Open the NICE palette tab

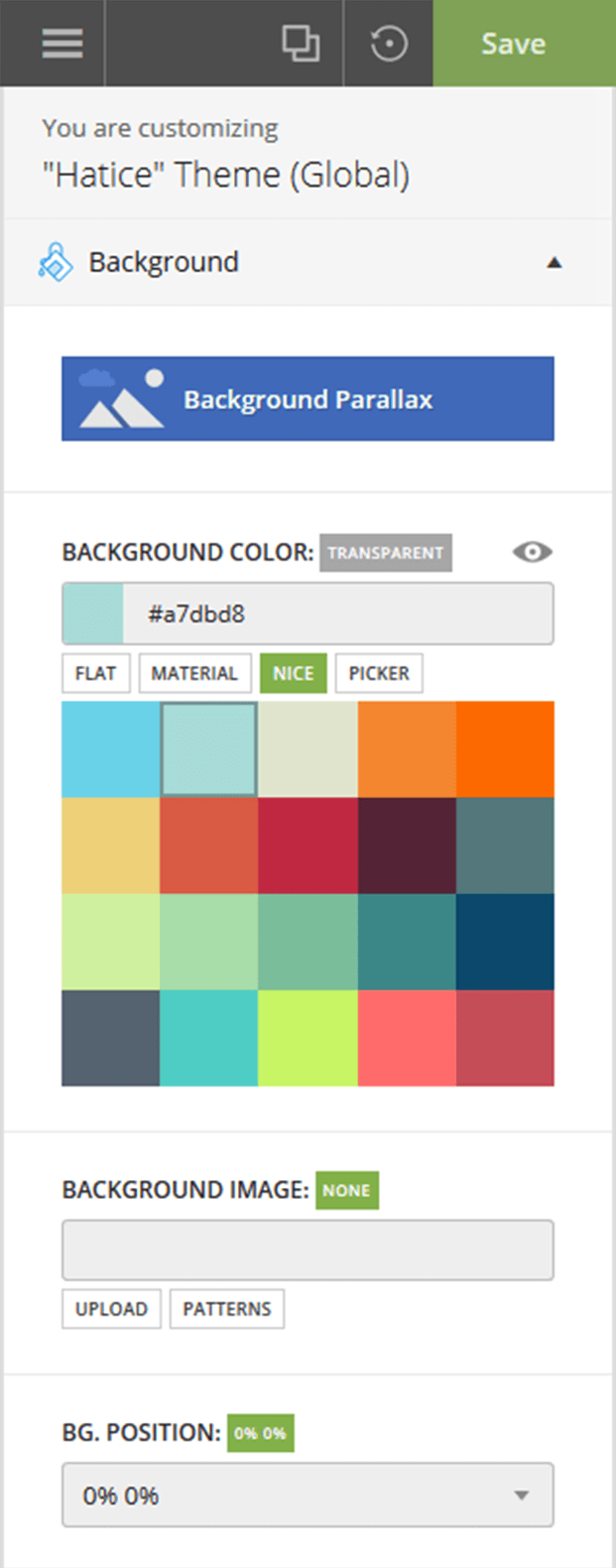(x=293, y=673)
